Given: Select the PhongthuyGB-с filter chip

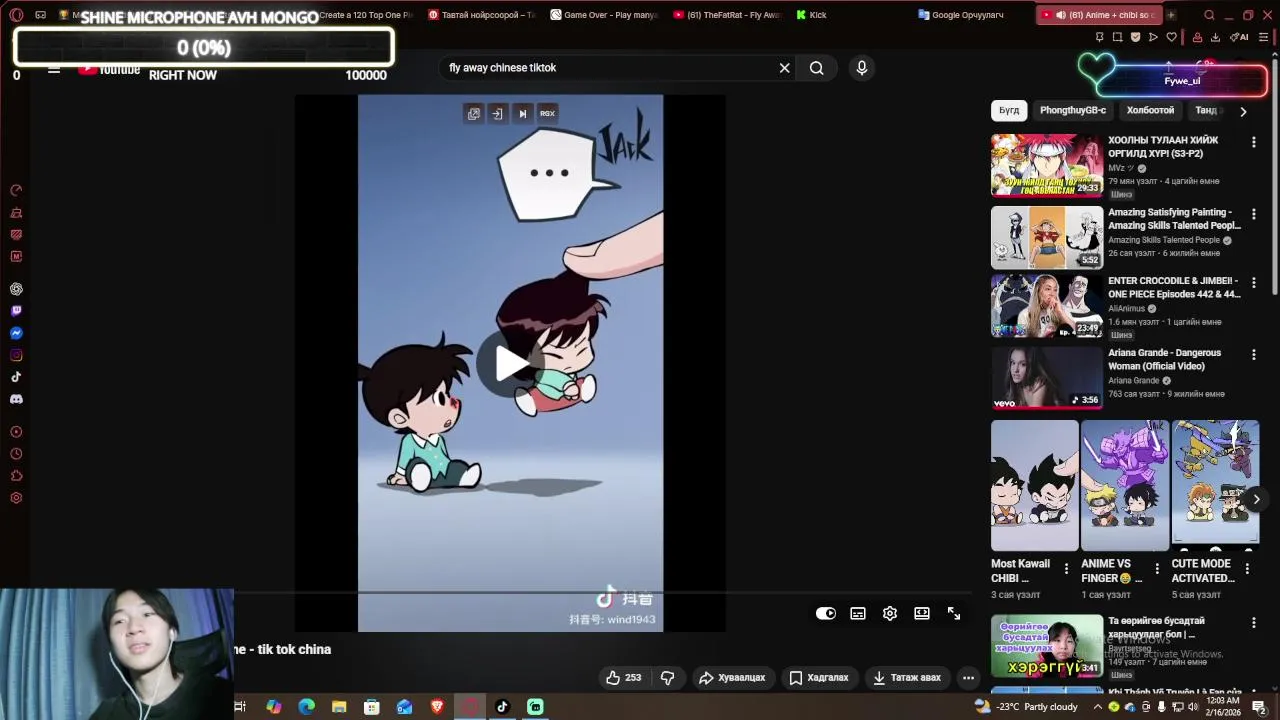Looking at the screenshot, I should click(1073, 111).
